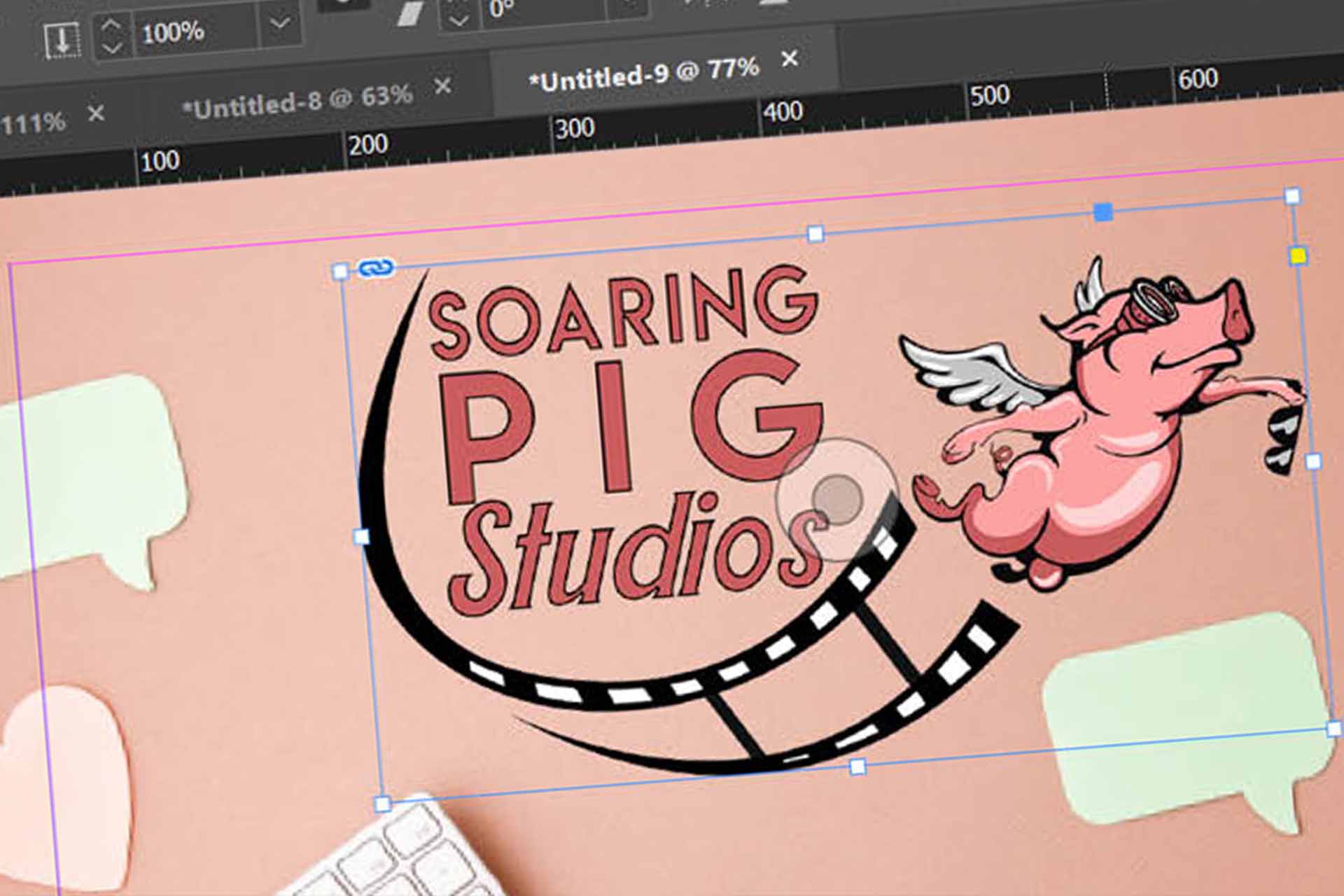
Task: Open the 100% scale dropdown arrow
Action: click(x=280, y=24)
